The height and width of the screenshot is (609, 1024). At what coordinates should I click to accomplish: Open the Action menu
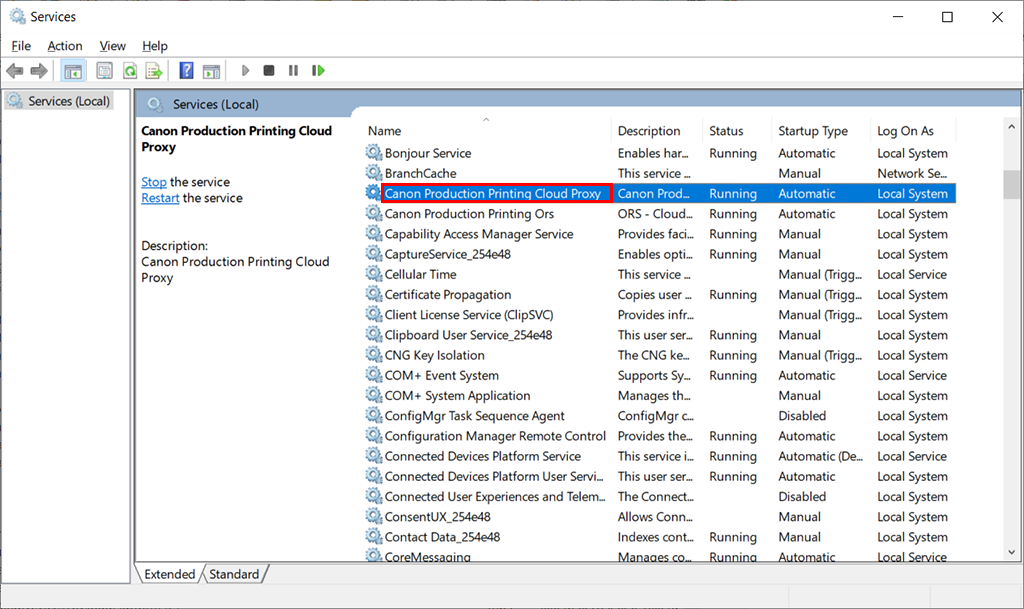pyautogui.click(x=65, y=46)
